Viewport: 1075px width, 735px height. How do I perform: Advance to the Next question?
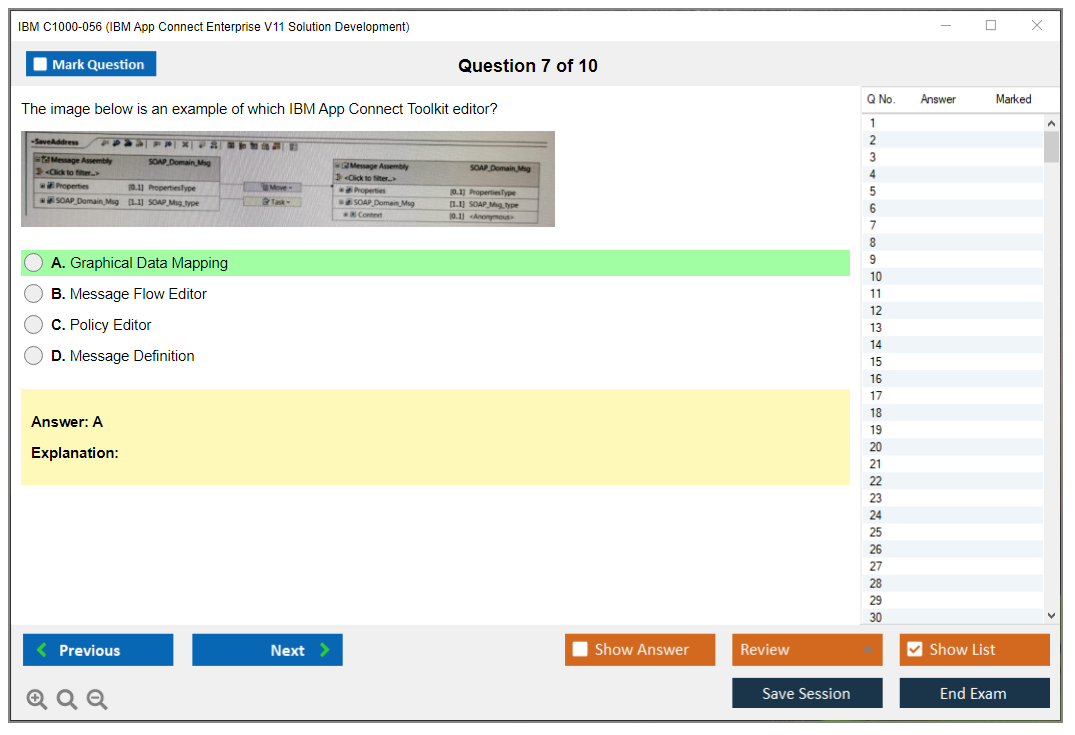coord(267,650)
